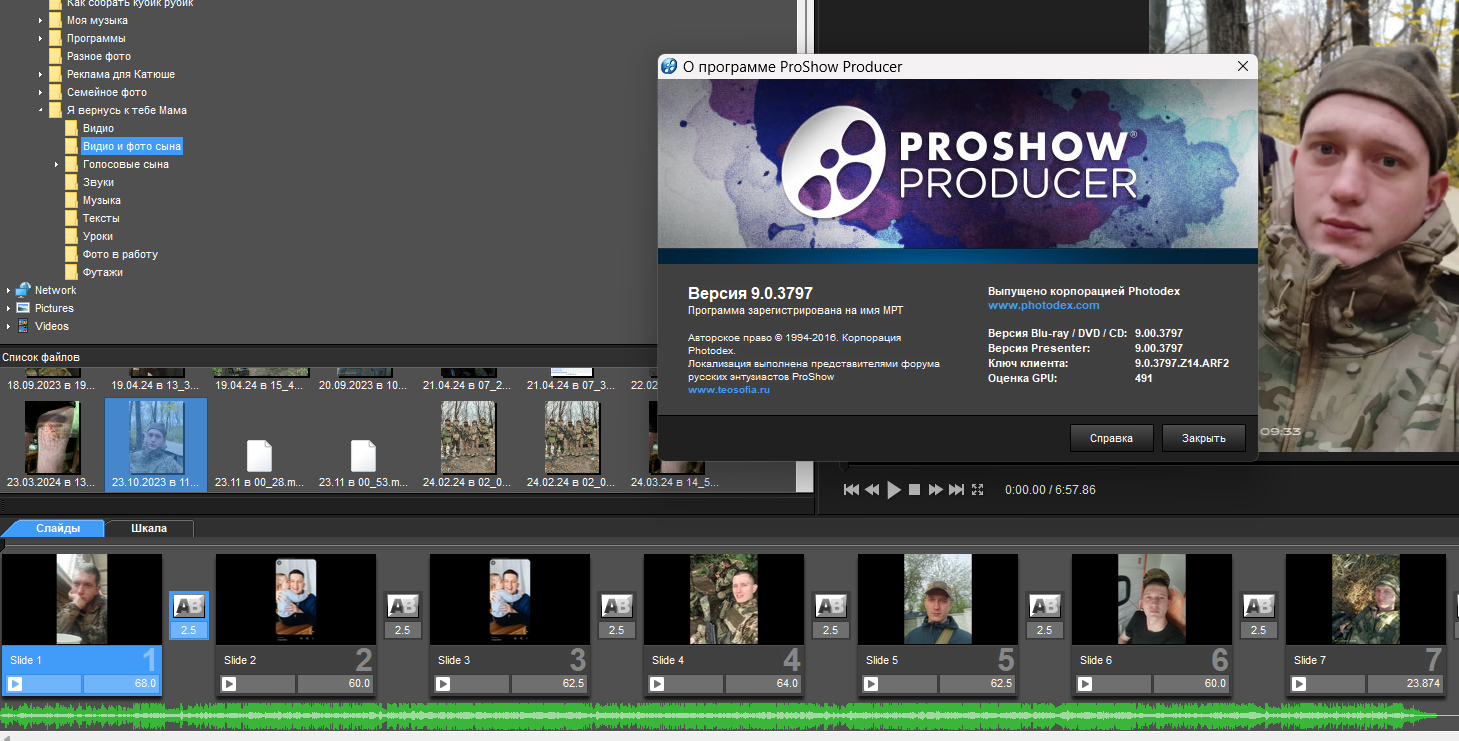Click the Pictures icon in the folder tree
The width and height of the screenshot is (1459, 741).
[x=23, y=308]
